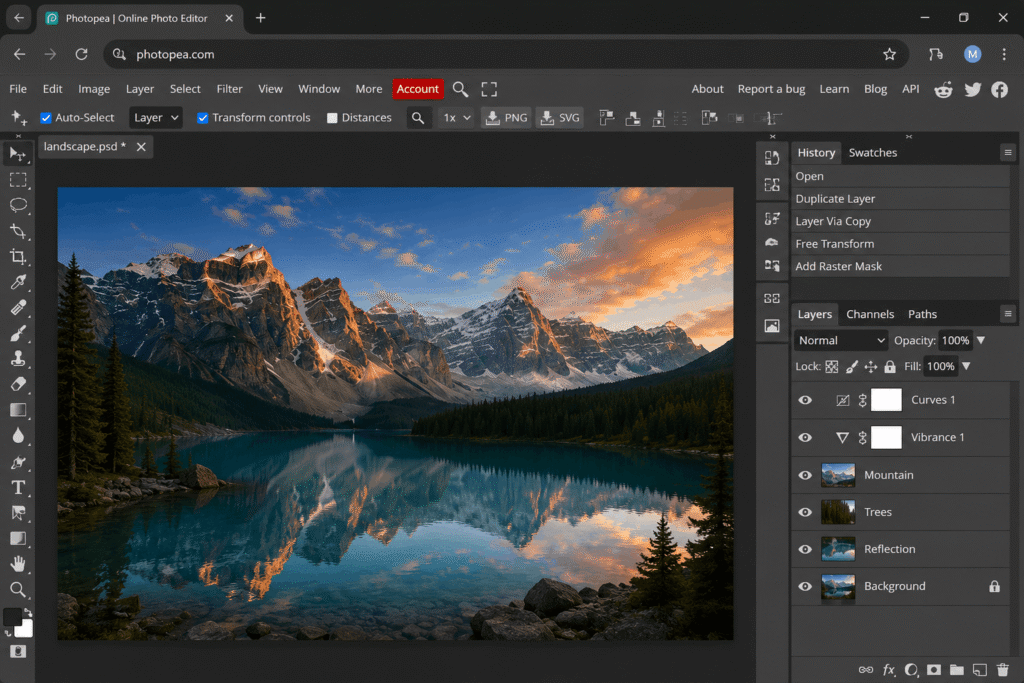The width and height of the screenshot is (1024, 683).
Task: Add a new folder in Layers panel
Action: [x=957, y=670]
